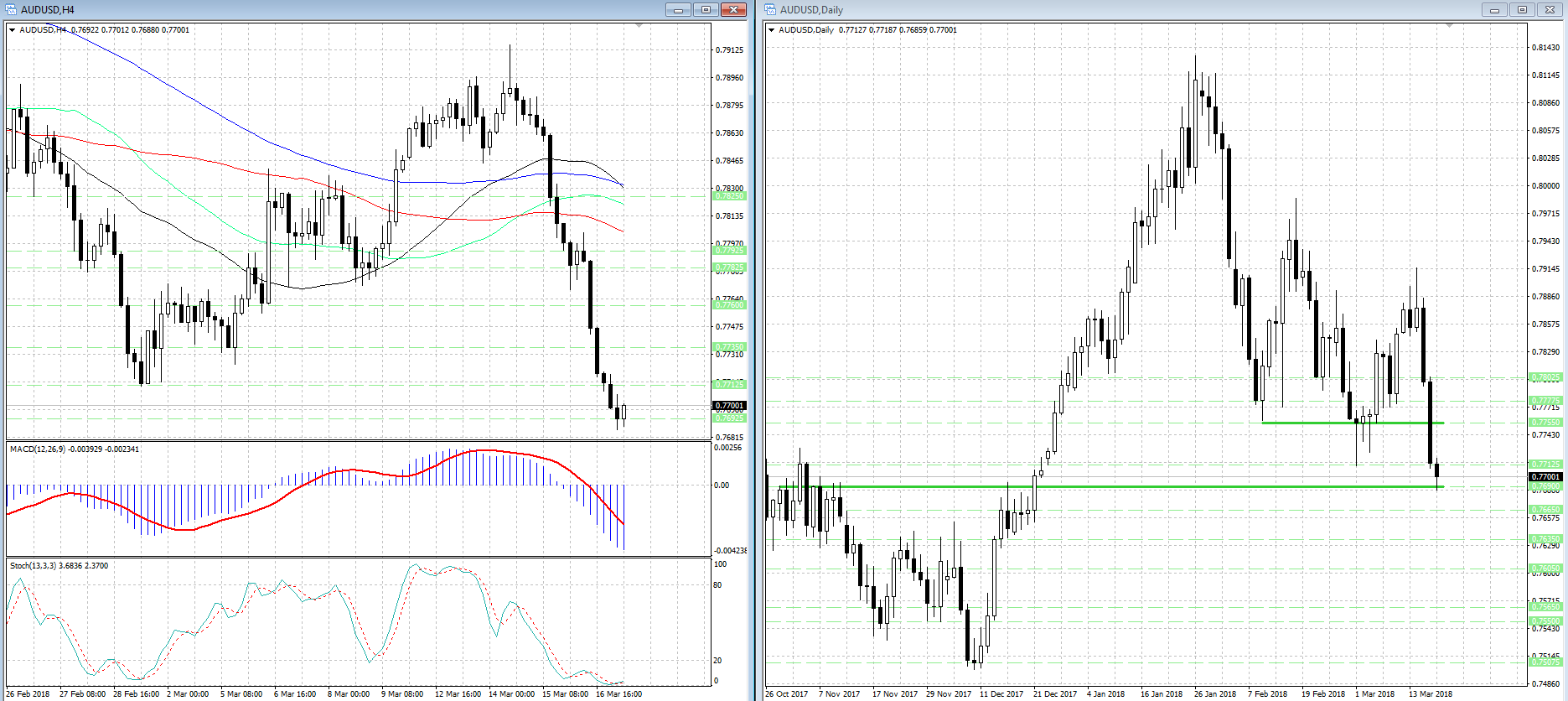Maximize the AUDUSD,Daily chart window
Screen dimensions: 1568x701
tap(1522, 9)
